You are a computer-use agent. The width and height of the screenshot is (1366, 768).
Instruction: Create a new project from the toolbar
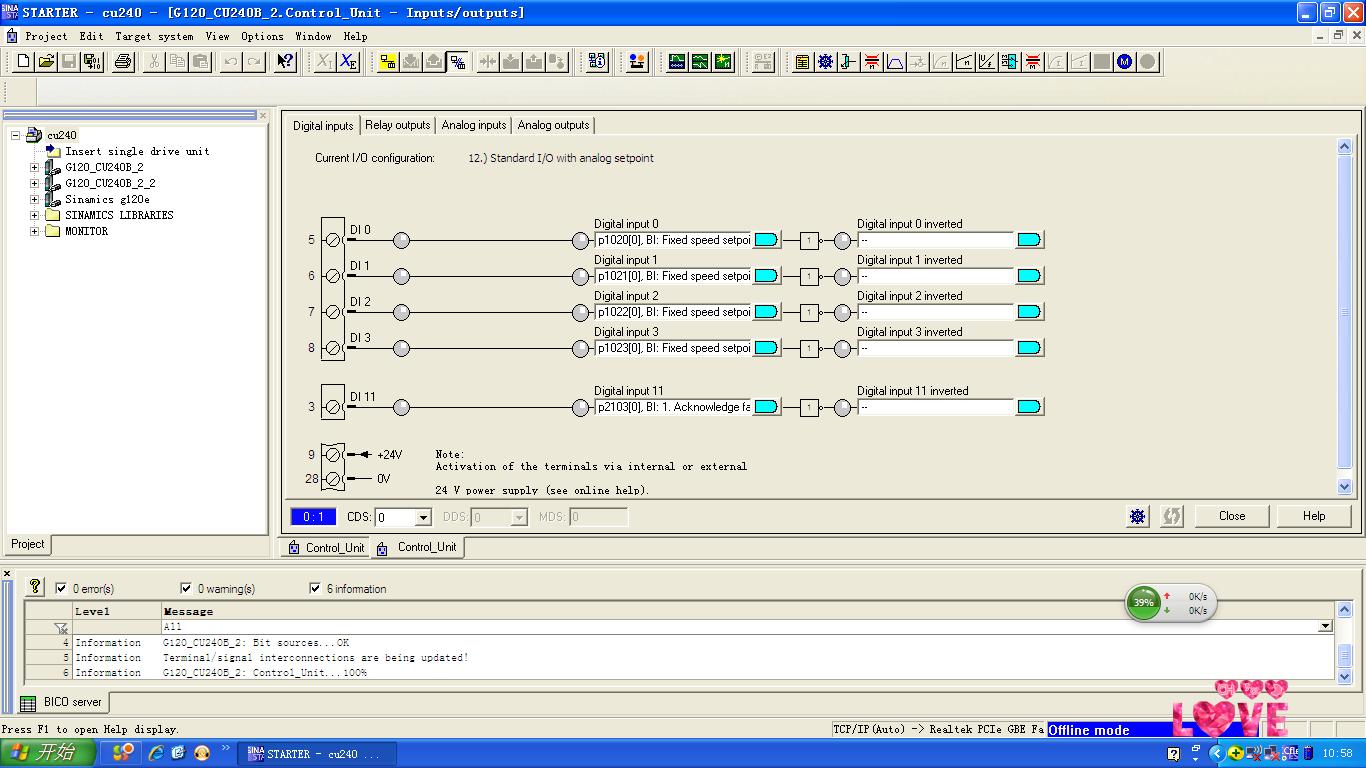coord(24,62)
